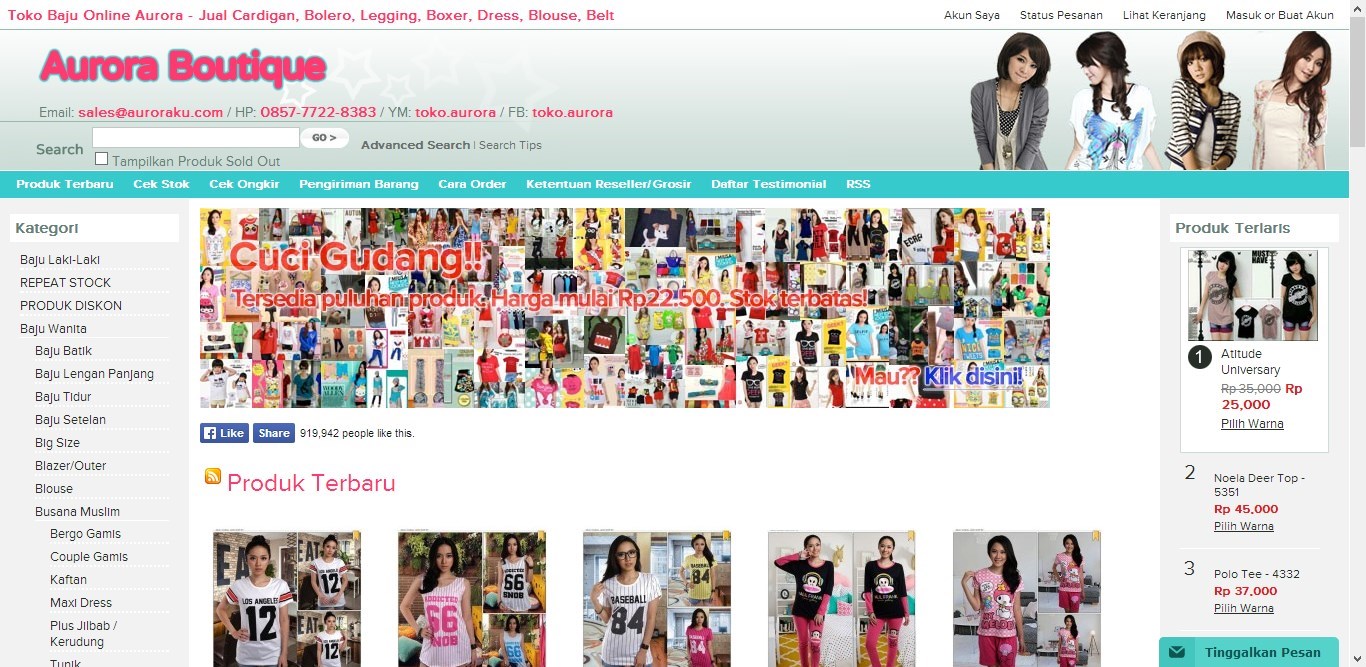Select Busana Muslim subcategory
This screenshot has height=667, width=1366.
[78, 512]
